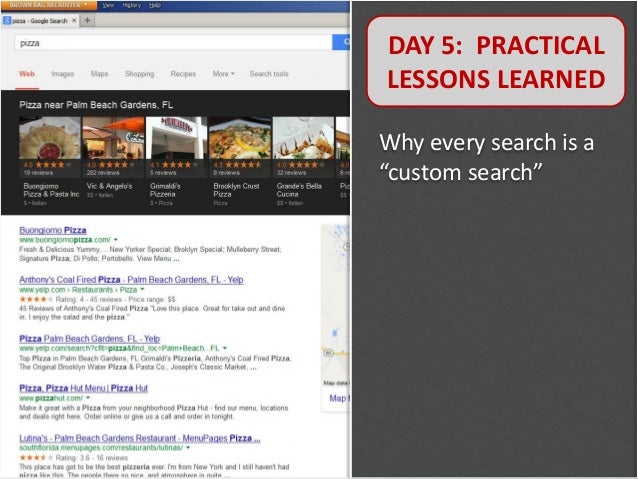
Task: Open the Pizza Hut Menu result link
Action: pos(83,388)
